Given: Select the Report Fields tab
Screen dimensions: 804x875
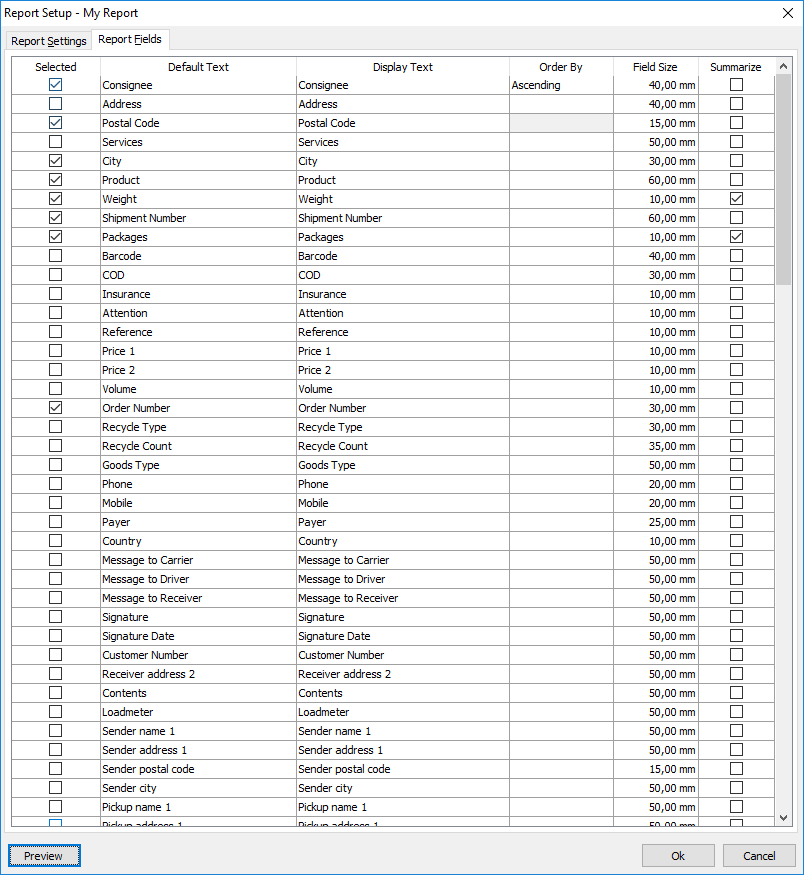Looking at the screenshot, I should tap(130, 39).
